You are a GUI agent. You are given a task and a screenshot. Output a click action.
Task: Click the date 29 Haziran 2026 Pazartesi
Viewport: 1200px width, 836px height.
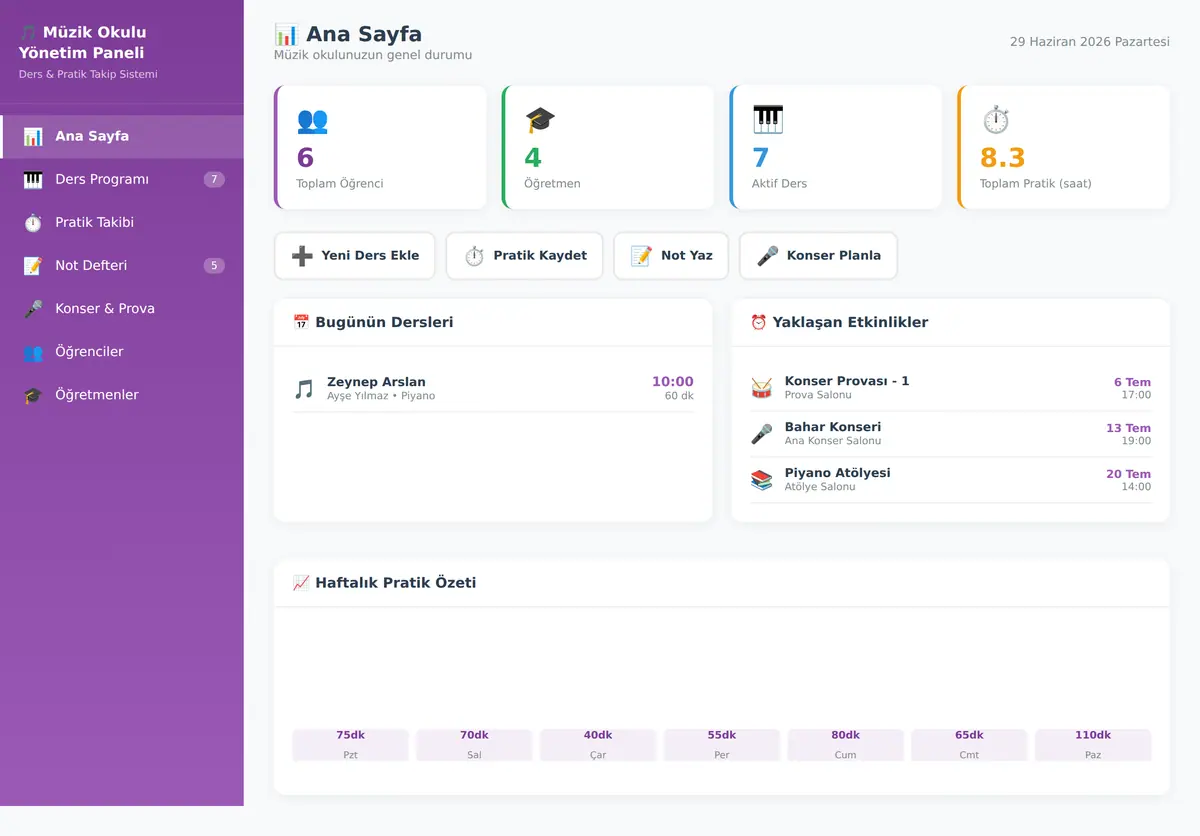[x=1090, y=42]
